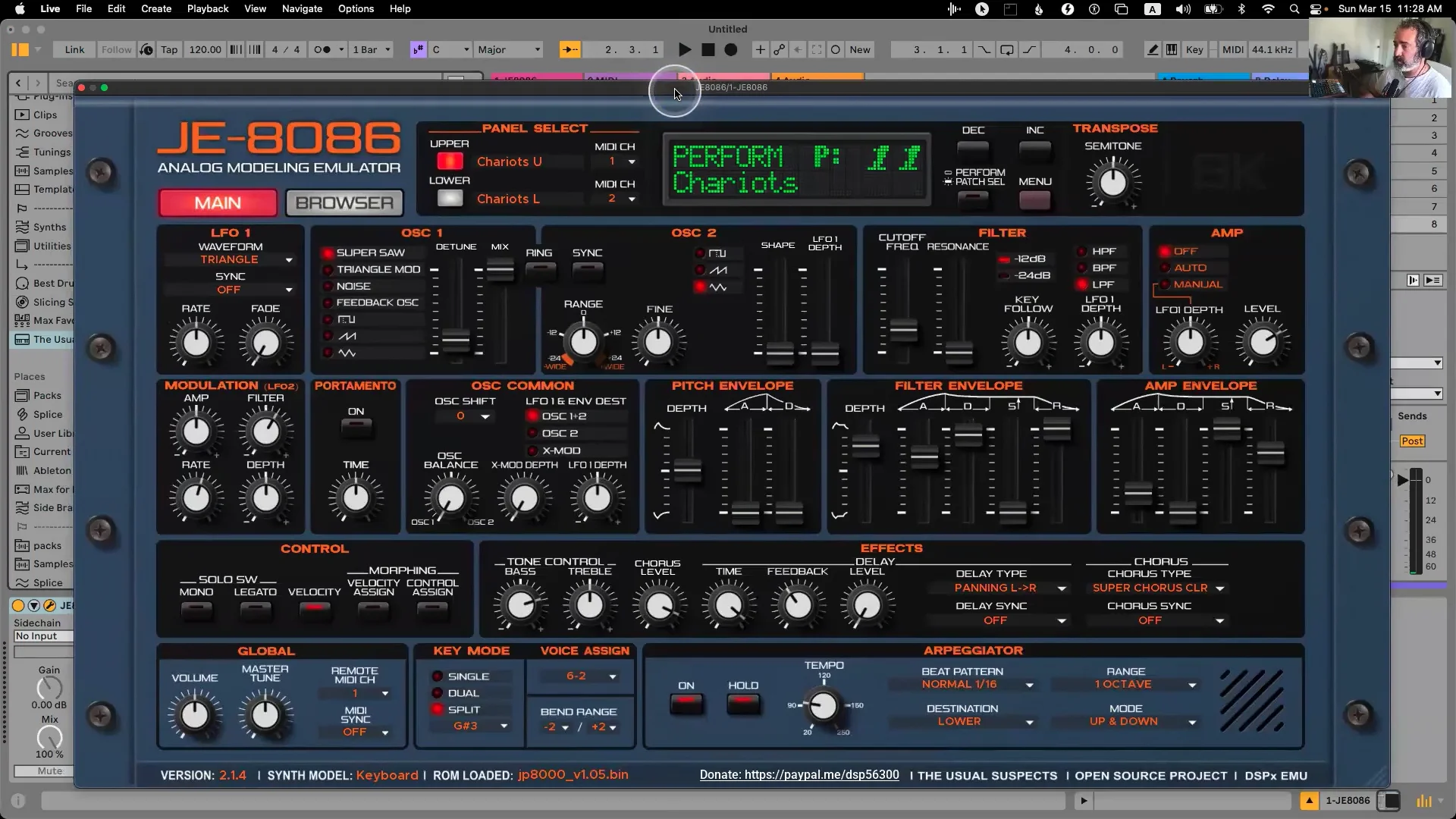The height and width of the screenshot is (819, 1456).
Task: Click the Tap tempo button
Action: (x=169, y=50)
